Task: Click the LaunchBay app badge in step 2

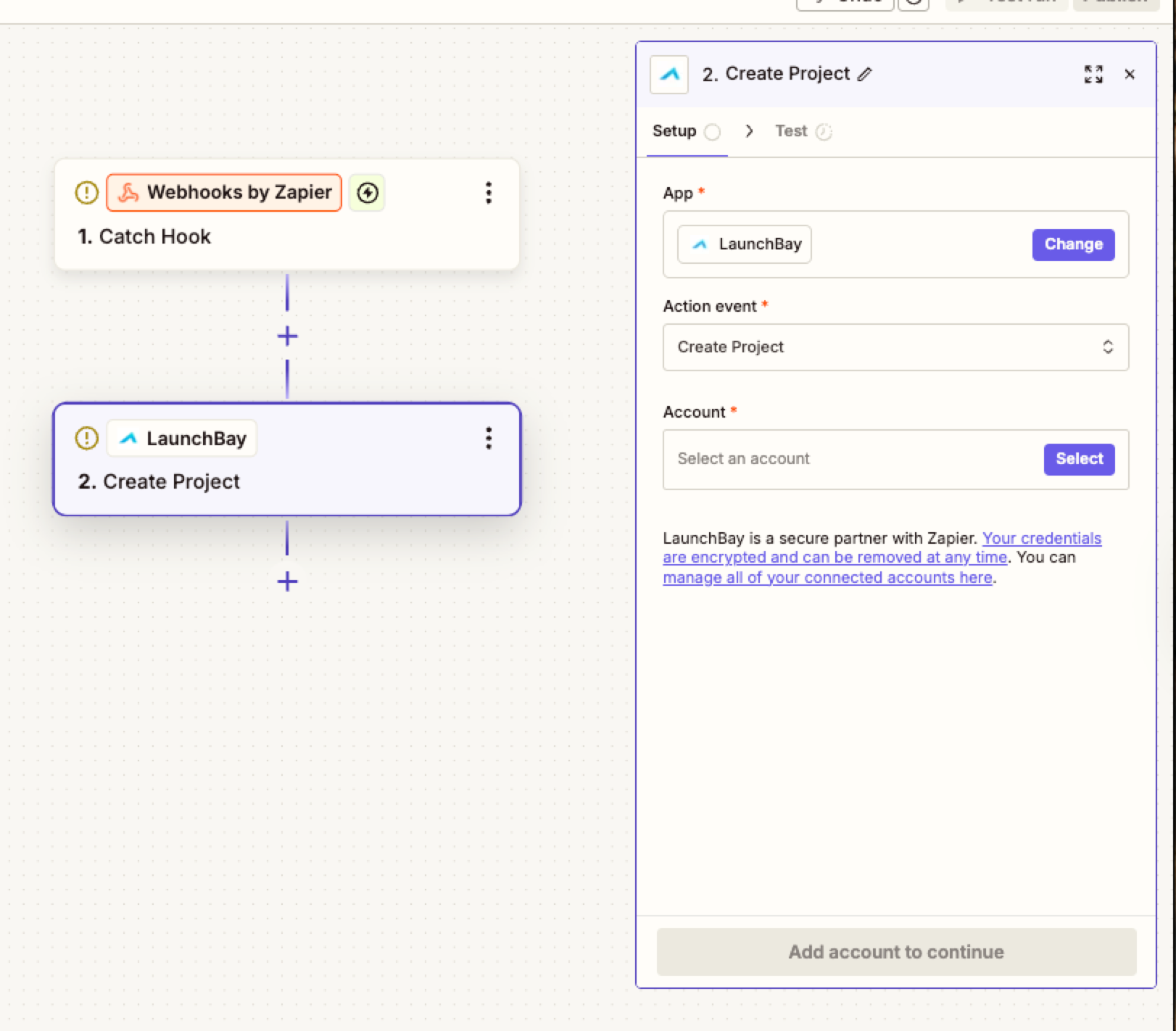Action: point(182,438)
